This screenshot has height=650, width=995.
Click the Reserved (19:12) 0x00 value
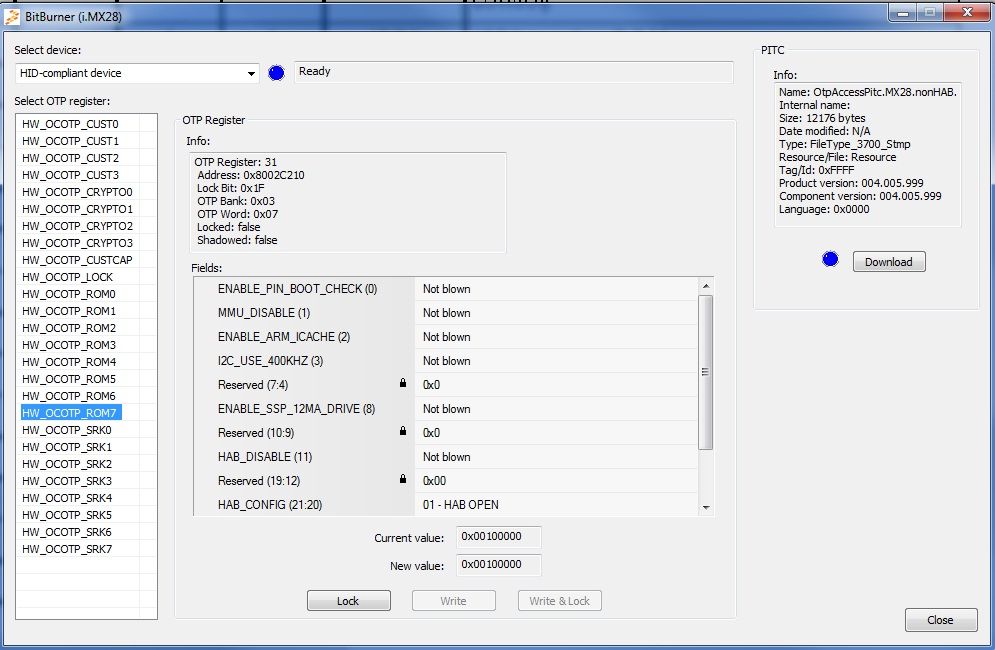(557, 481)
